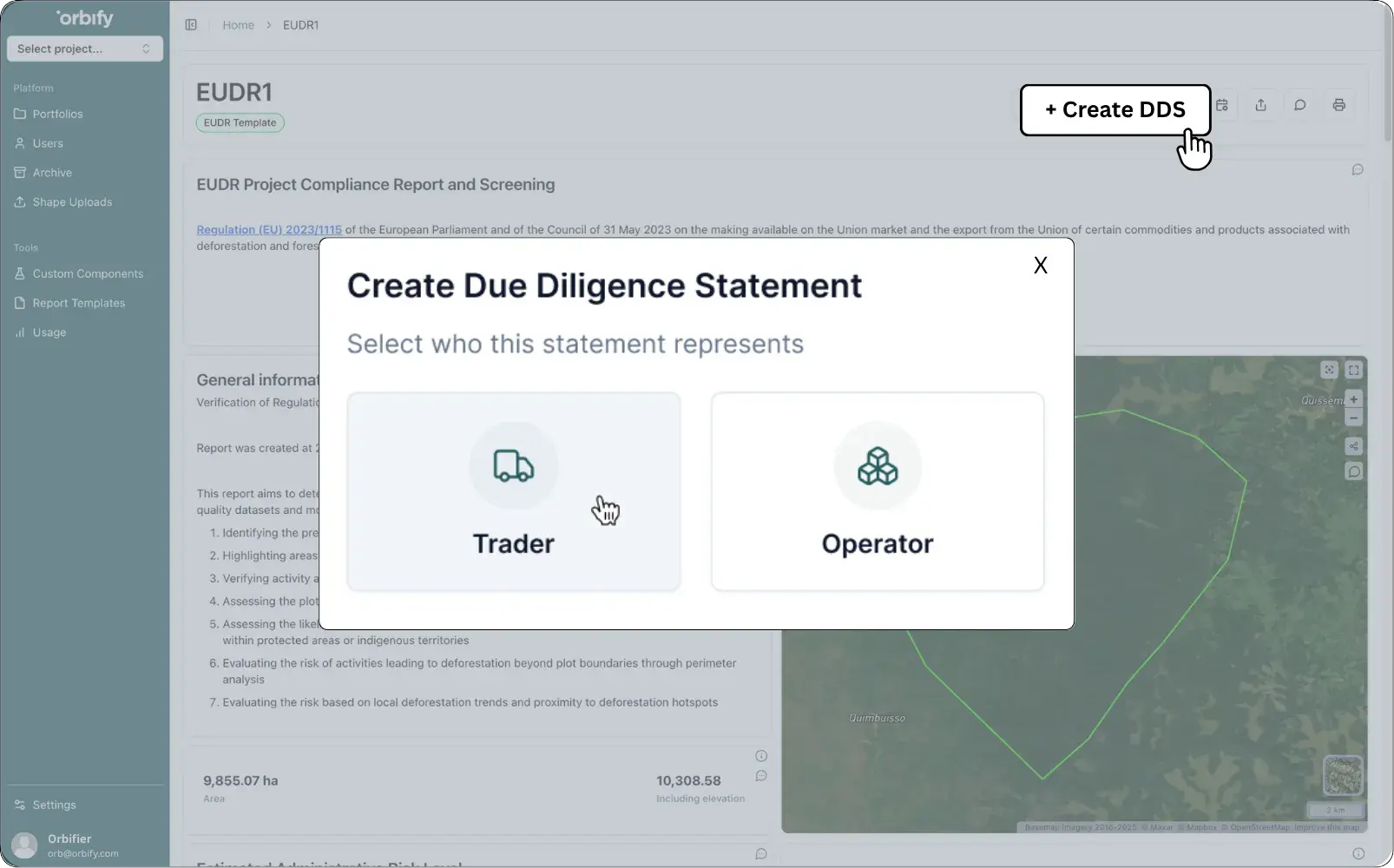Select the Operator statement card
1394x868 pixels.
(877, 491)
